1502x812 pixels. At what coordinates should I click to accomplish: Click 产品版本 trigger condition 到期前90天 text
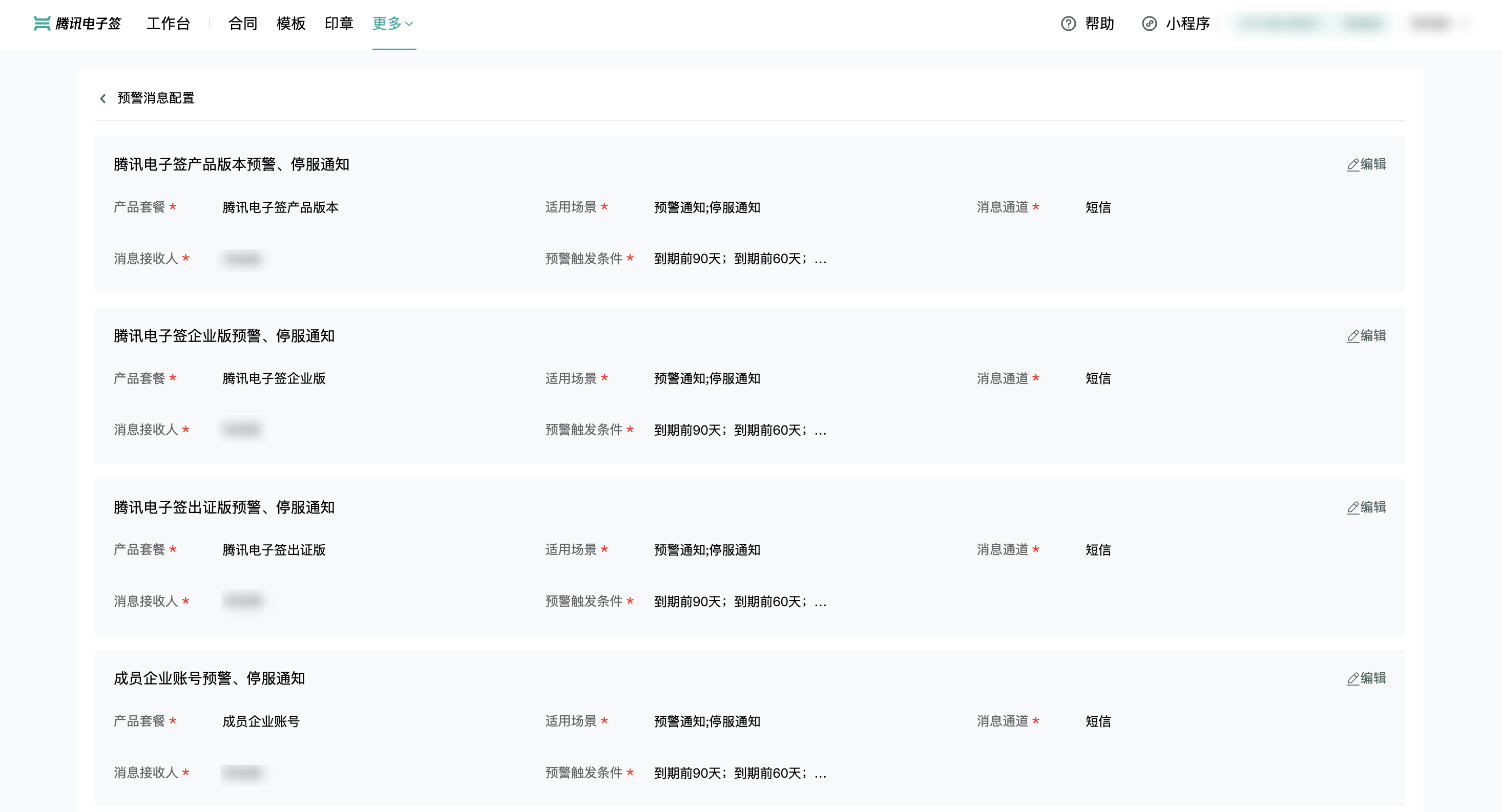(688, 259)
